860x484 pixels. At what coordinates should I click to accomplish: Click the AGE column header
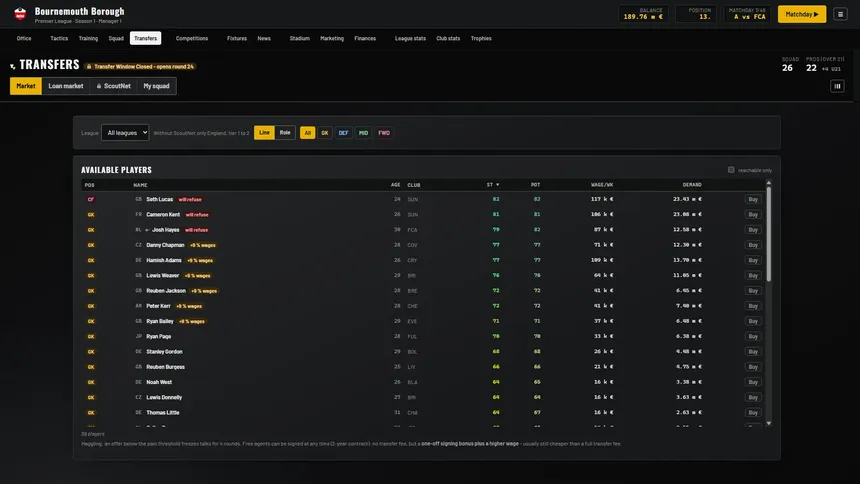[x=395, y=185]
